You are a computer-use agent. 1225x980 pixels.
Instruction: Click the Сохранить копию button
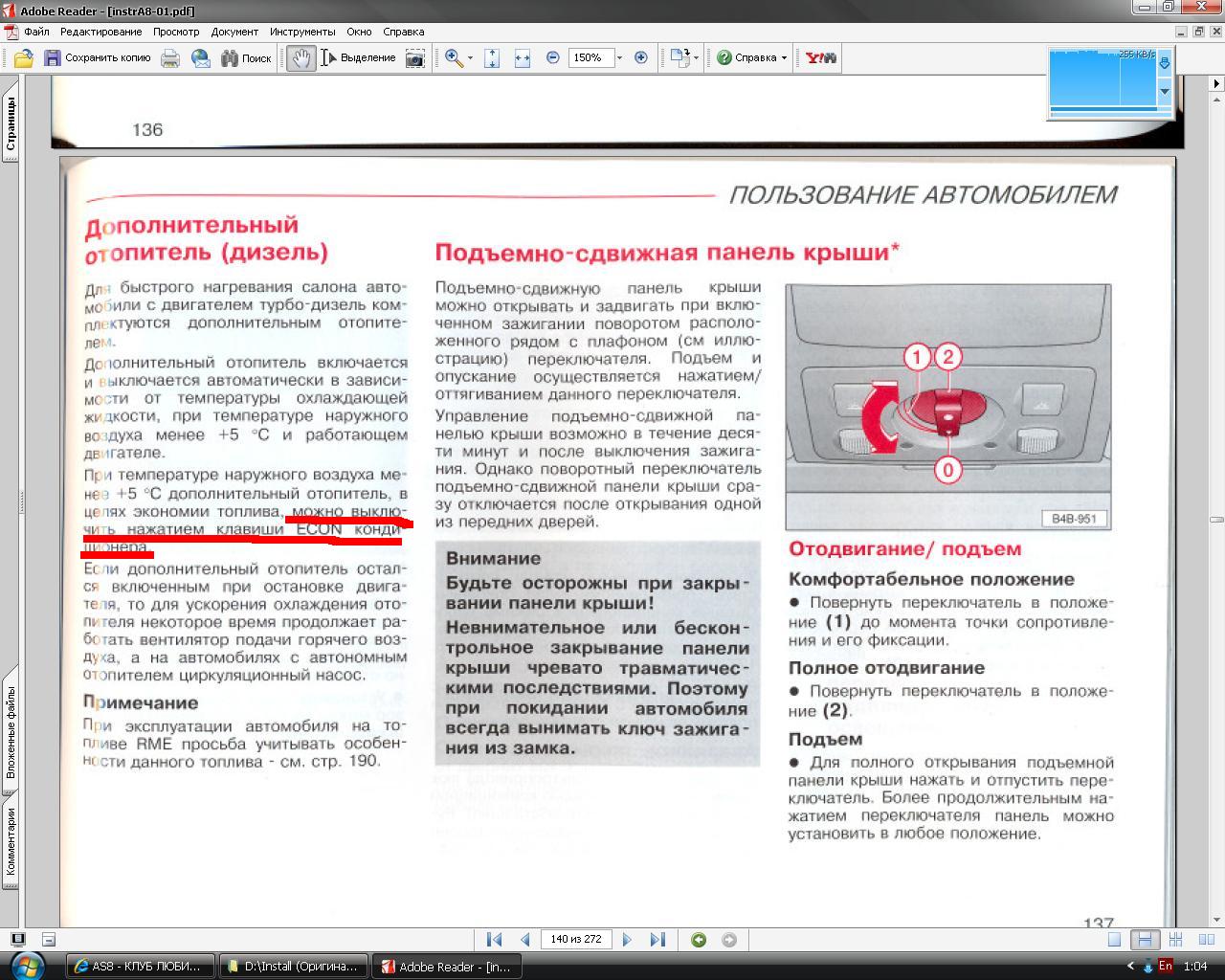(98, 58)
